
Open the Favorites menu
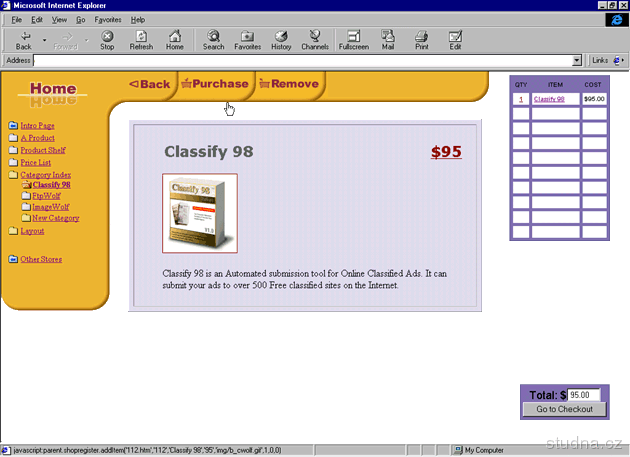click(108, 20)
